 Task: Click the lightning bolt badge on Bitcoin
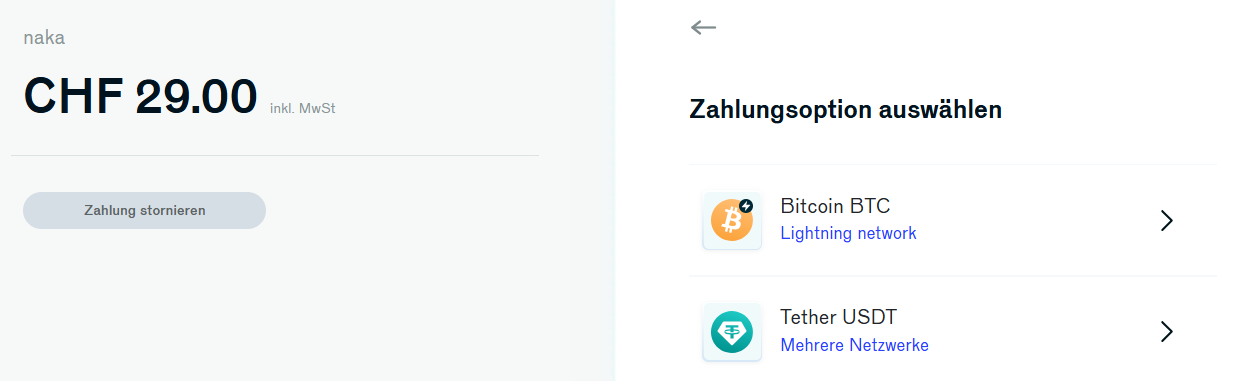[745, 205]
